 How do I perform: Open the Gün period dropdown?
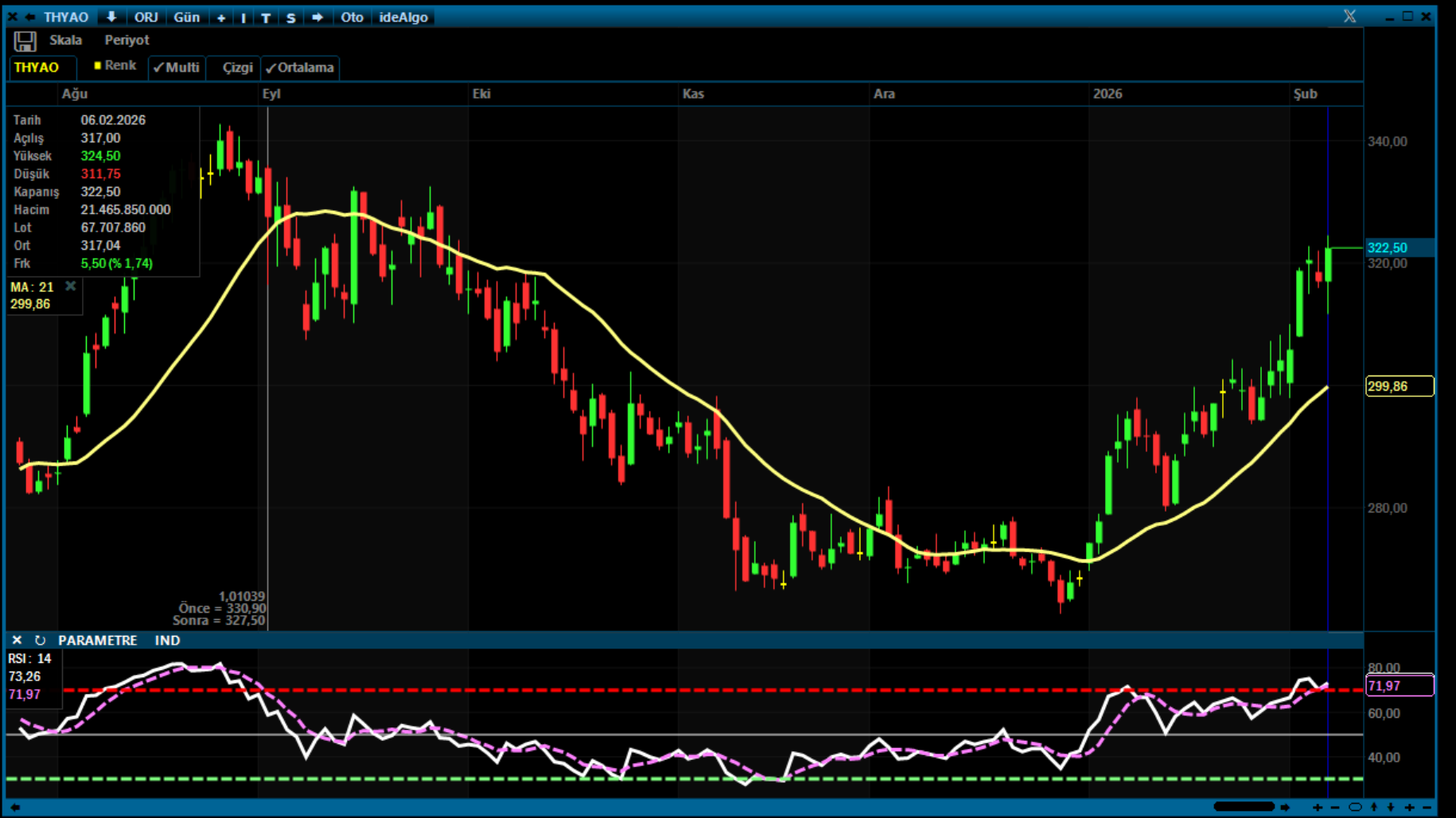[x=186, y=17]
